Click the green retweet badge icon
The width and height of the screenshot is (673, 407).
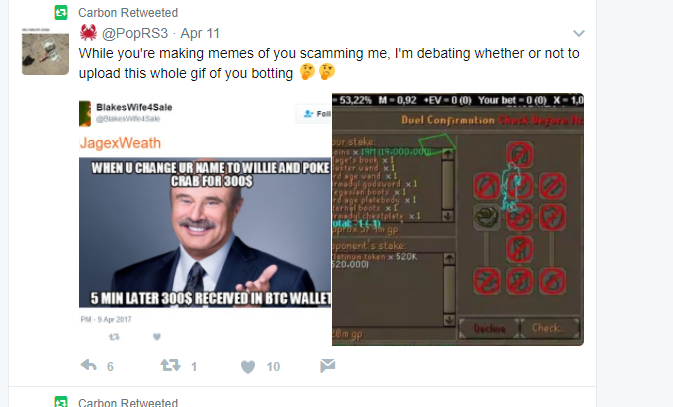coord(61,13)
